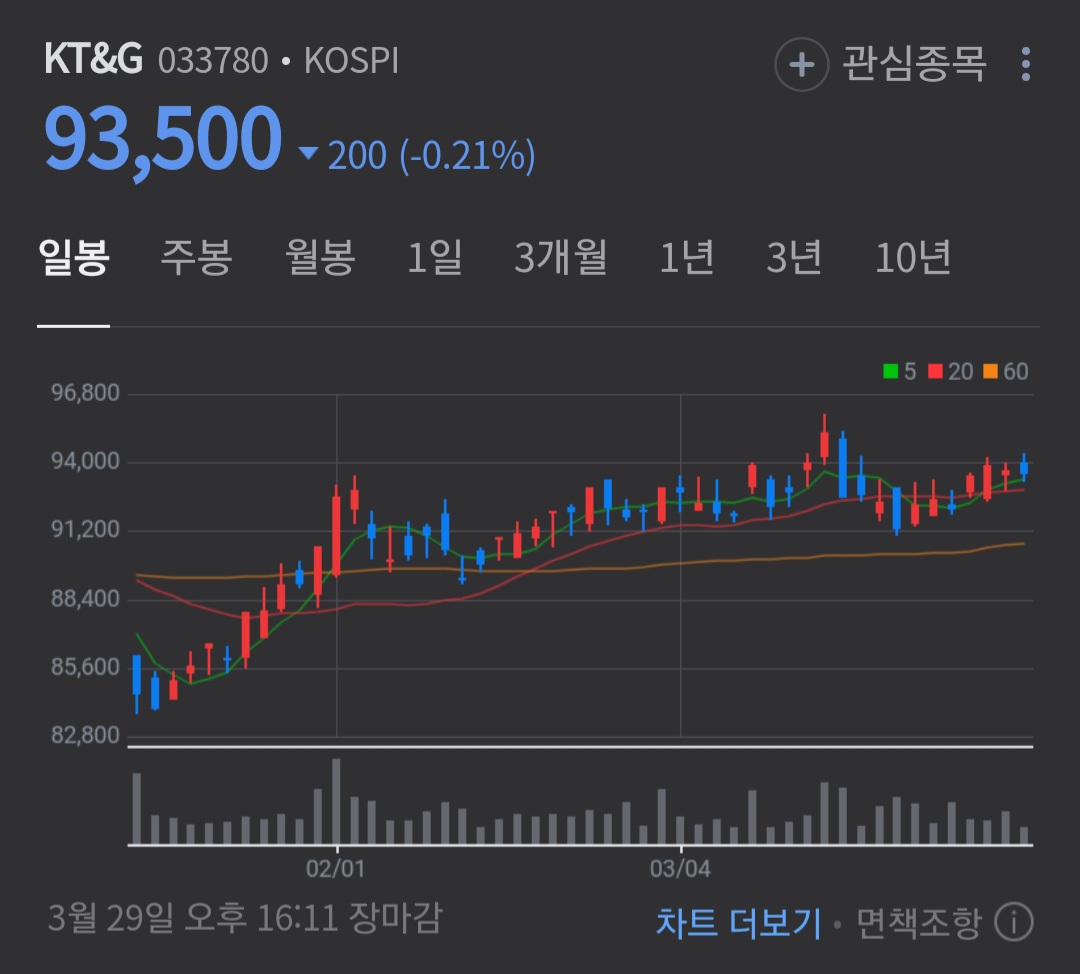
Task: Select the 3년 chart range tab
Action: point(794,258)
